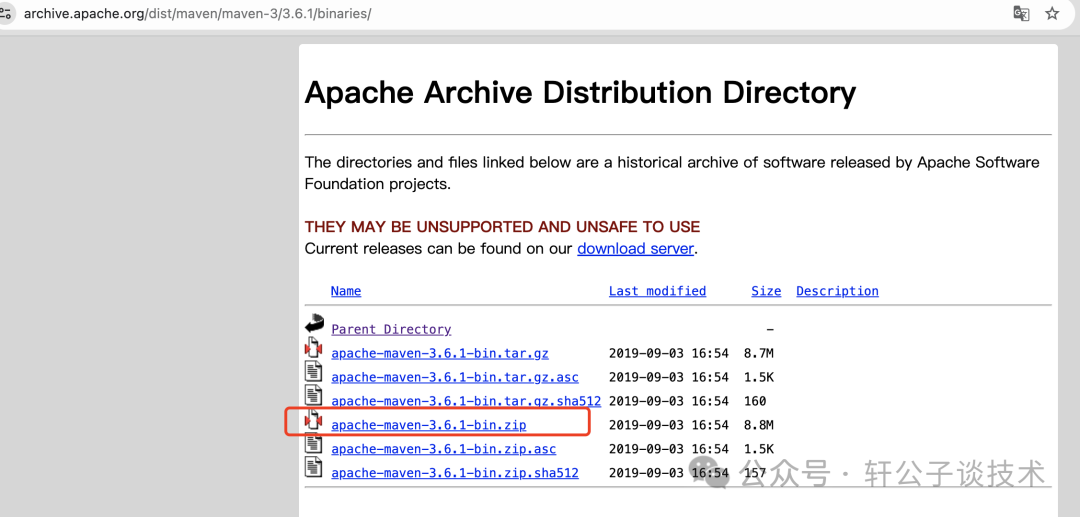The height and width of the screenshot is (517, 1080).
Task: Click the Parent Directory back-arrow icon
Action: pos(314,323)
